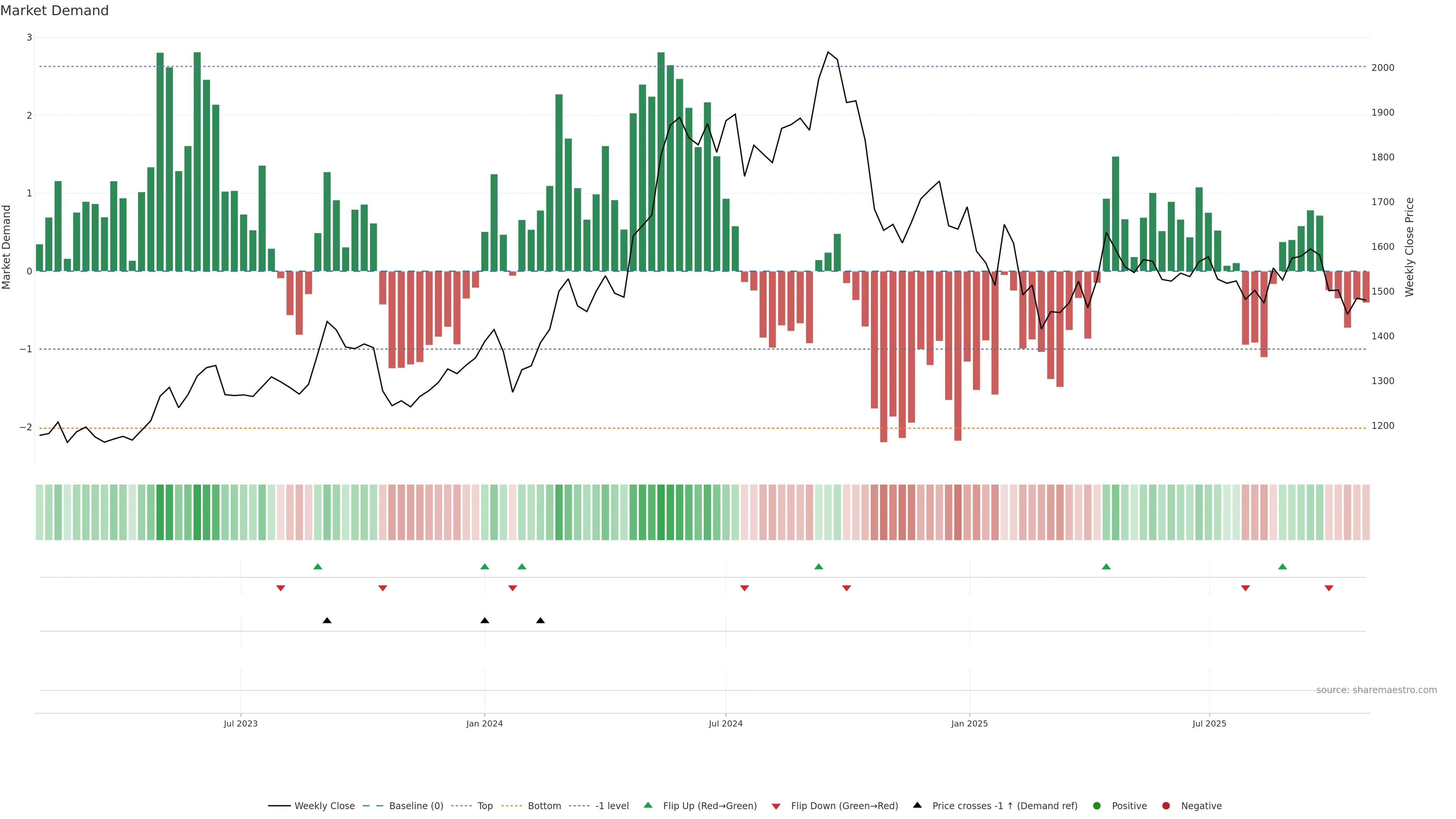Click black triangle Price crosses legend icon
The image size is (1456, 819).
point(917,805)
